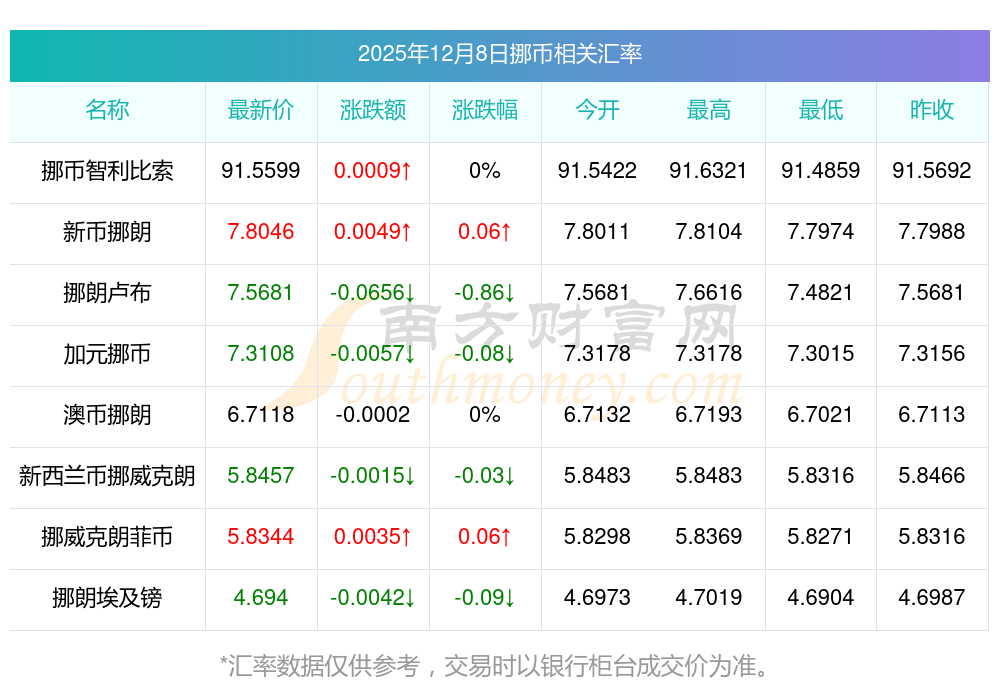Select the 涨跌额 column header
Image resolution: width=1000 pixels, height=697 pixels.
(373, 110)
